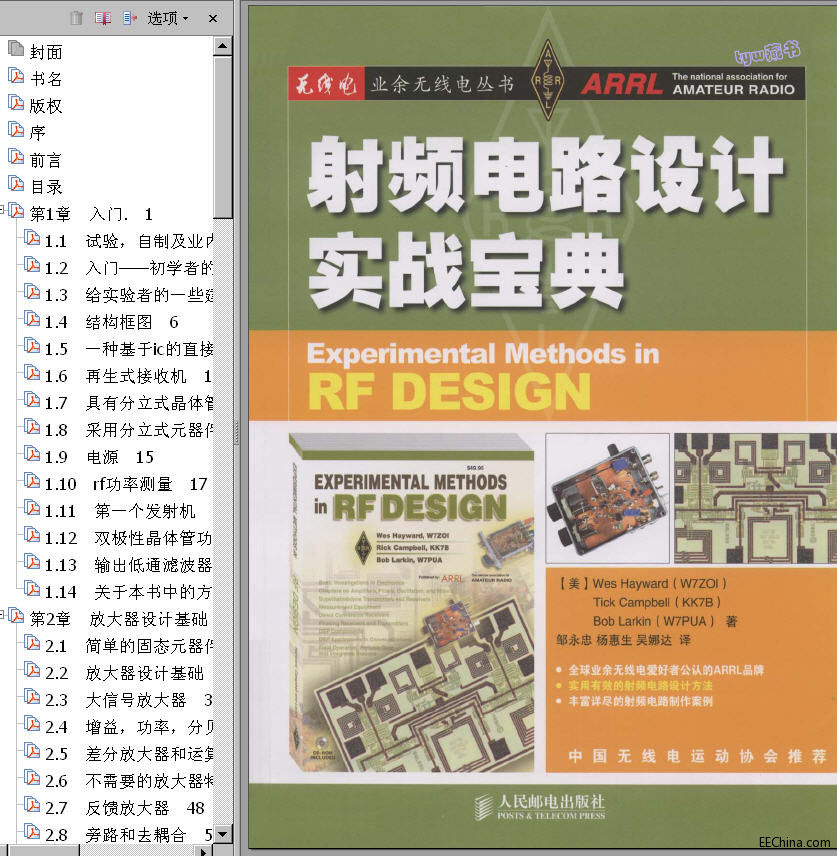Go to bookmark 2.5 差分放大器和运算
Viewport: 837px width, 856px height.
tap(129, 754)
